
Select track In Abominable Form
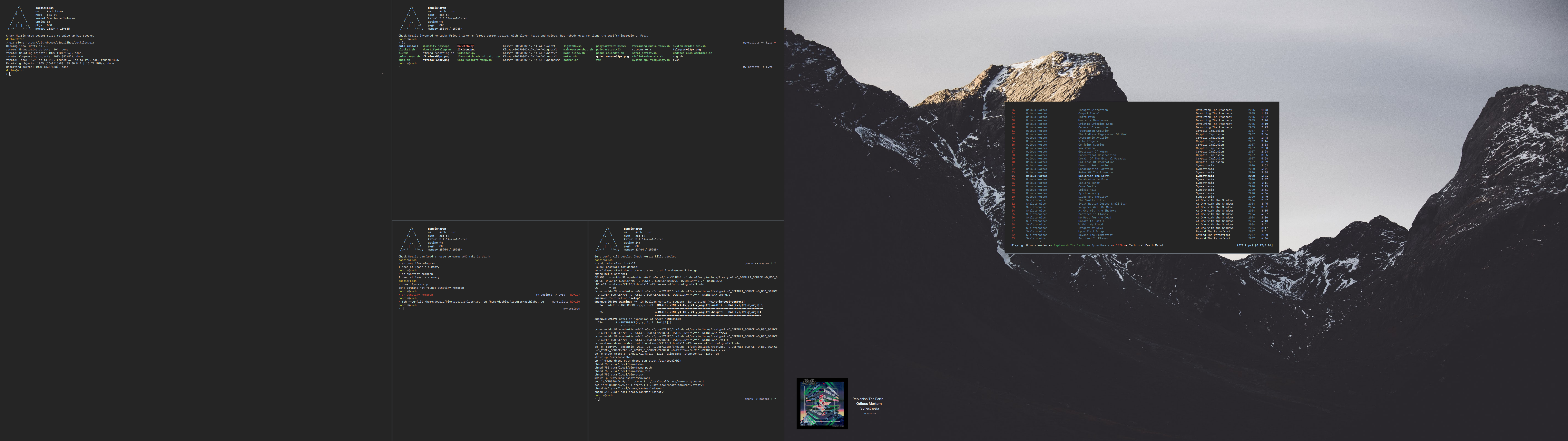click(x=1093, y=179)
